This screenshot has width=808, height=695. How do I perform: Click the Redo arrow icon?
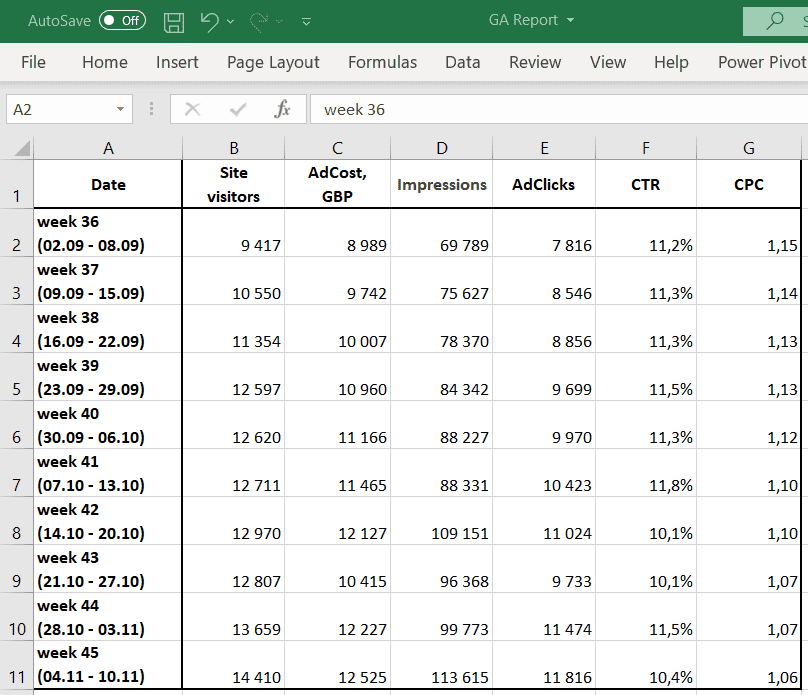259,22
